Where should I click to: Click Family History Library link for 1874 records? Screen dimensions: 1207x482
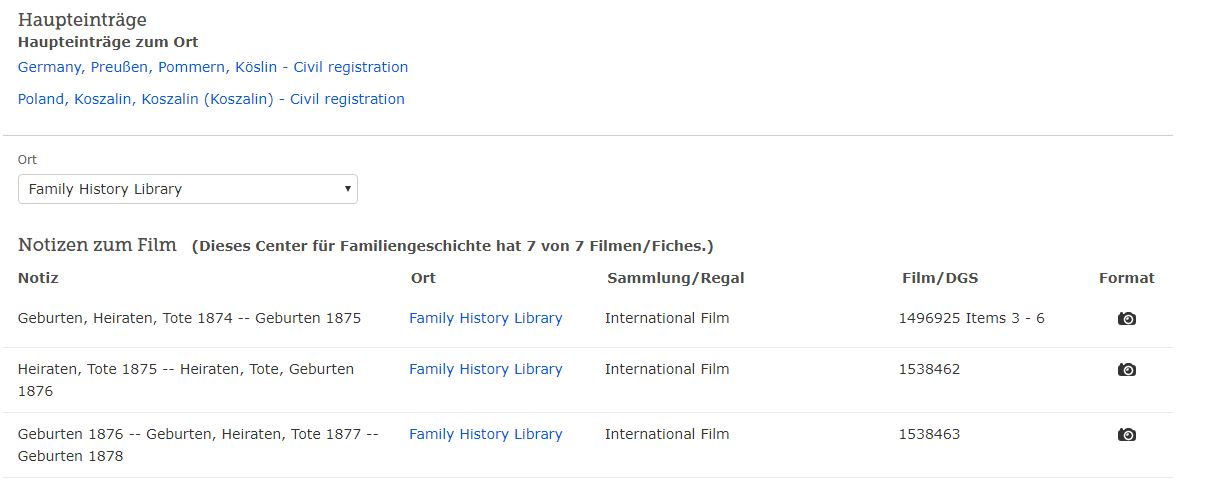pos(485,318)
